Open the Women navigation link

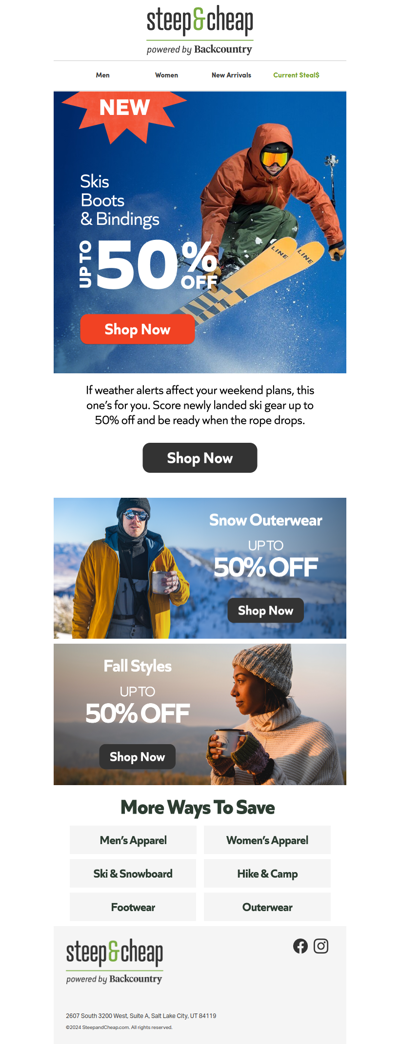click(166, 75)
